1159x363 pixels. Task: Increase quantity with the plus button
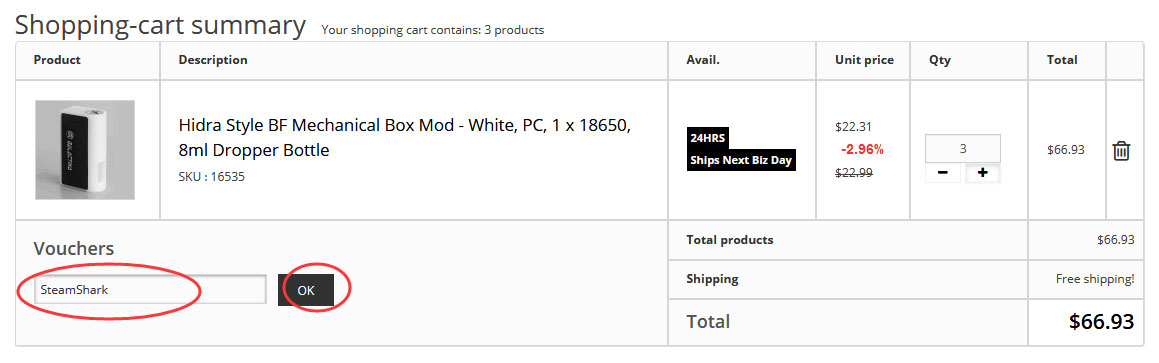[982, 173]
